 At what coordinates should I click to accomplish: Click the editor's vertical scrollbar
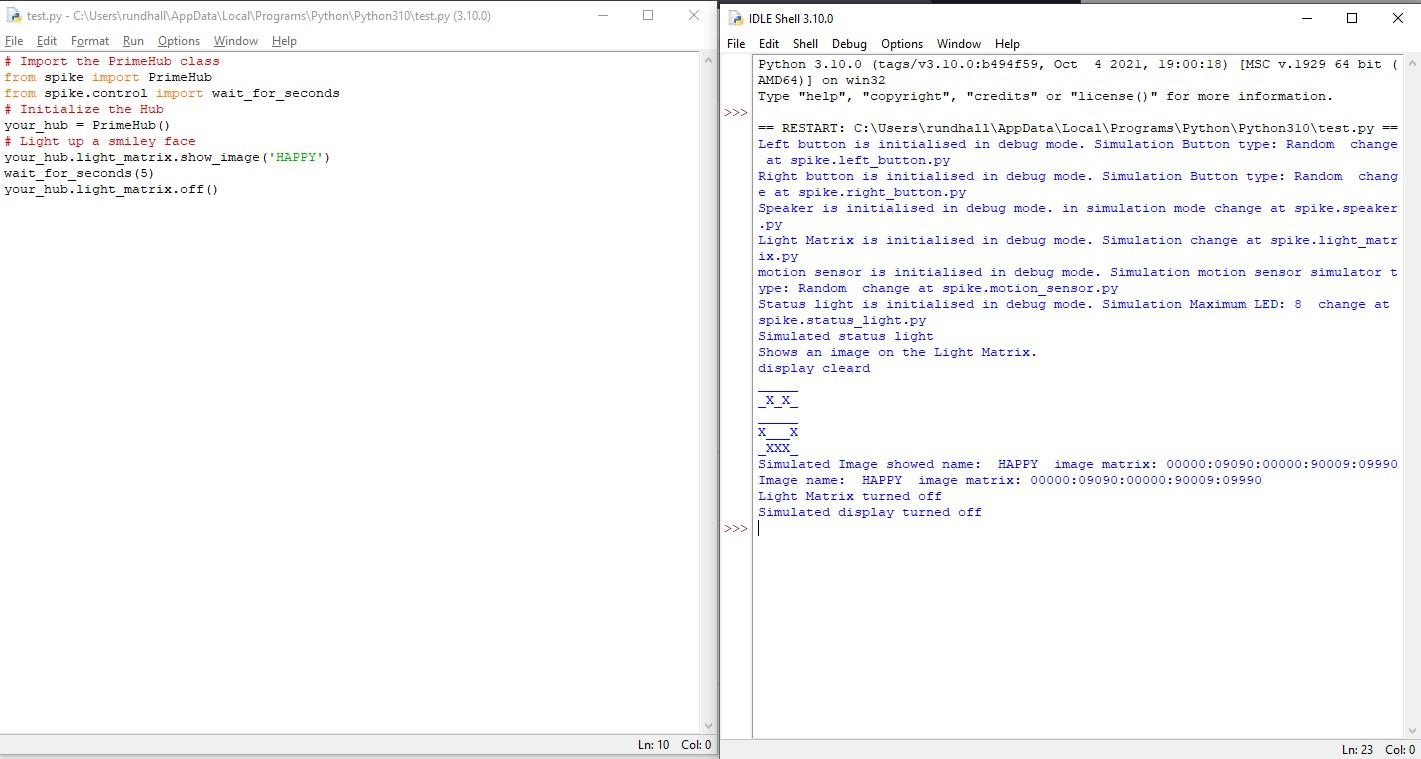click(x=710, y=400)
